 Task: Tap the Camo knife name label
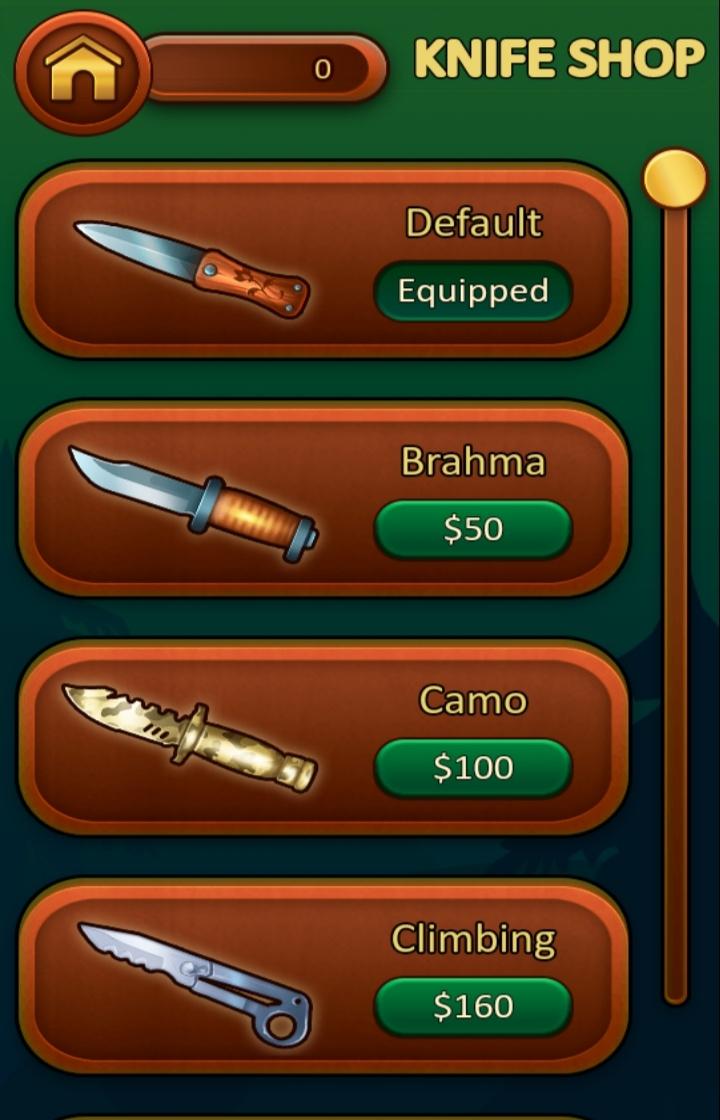473,700
